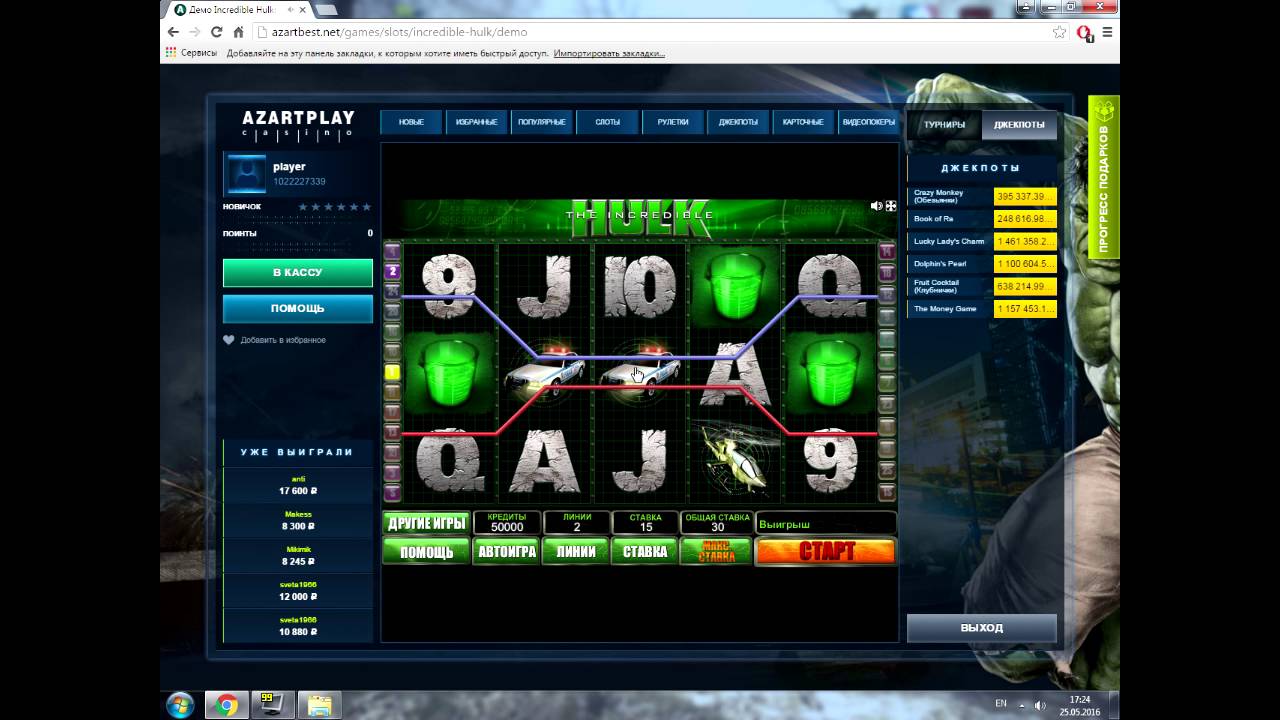Open the Crazy Monkey jackpot entry
1280x720 pixels.
click(x=982, y=196)
